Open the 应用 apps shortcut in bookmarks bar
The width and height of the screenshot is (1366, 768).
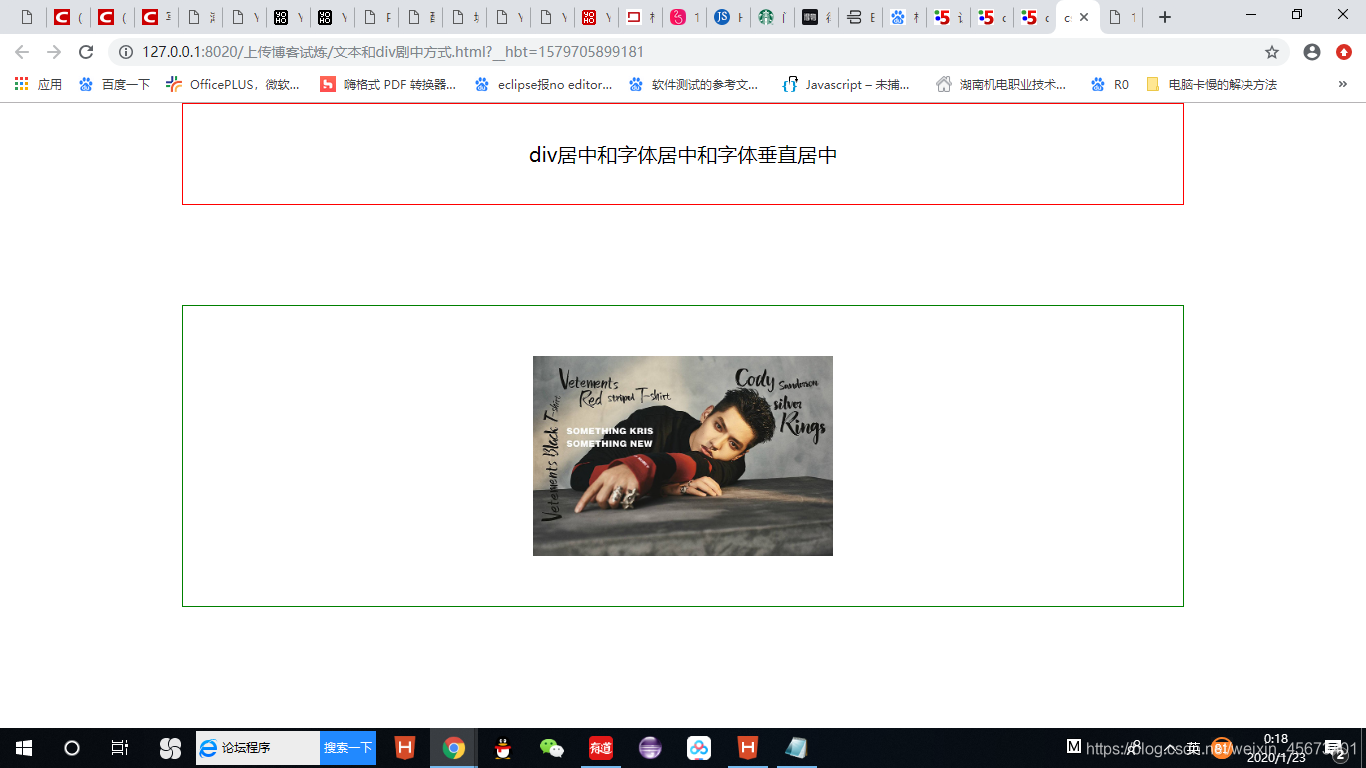(38, 85)
